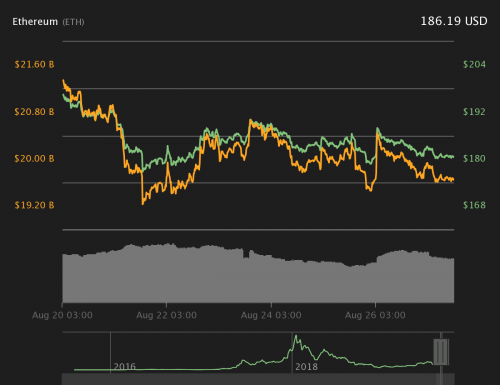
Task: Click the Ethereum coin title
Action: coord(35,22)
